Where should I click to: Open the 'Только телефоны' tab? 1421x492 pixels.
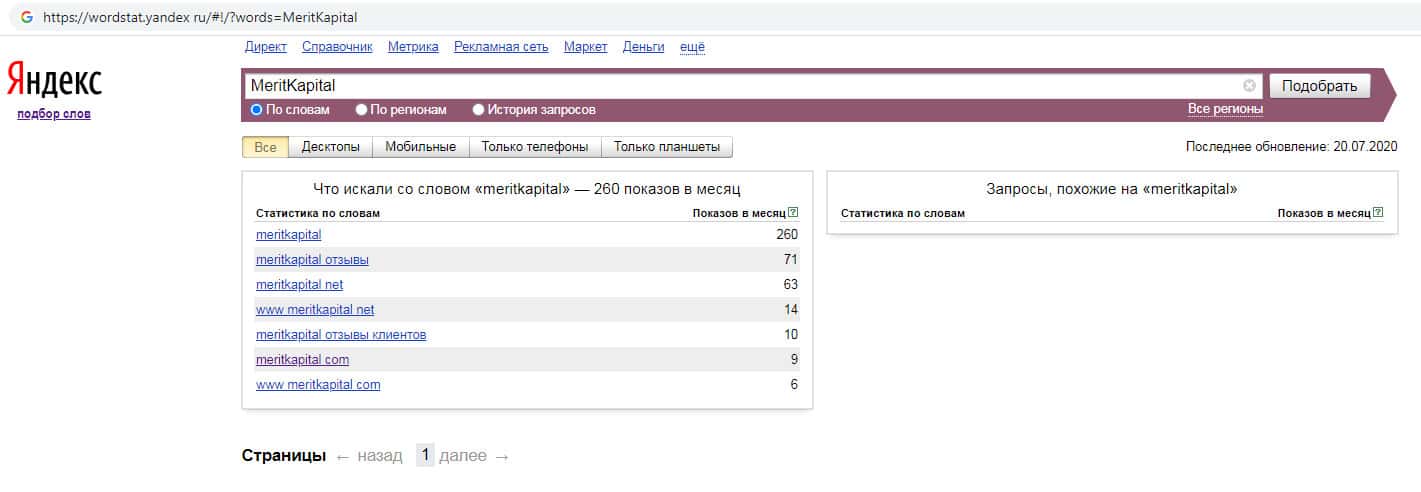click(x=534, y=147)
